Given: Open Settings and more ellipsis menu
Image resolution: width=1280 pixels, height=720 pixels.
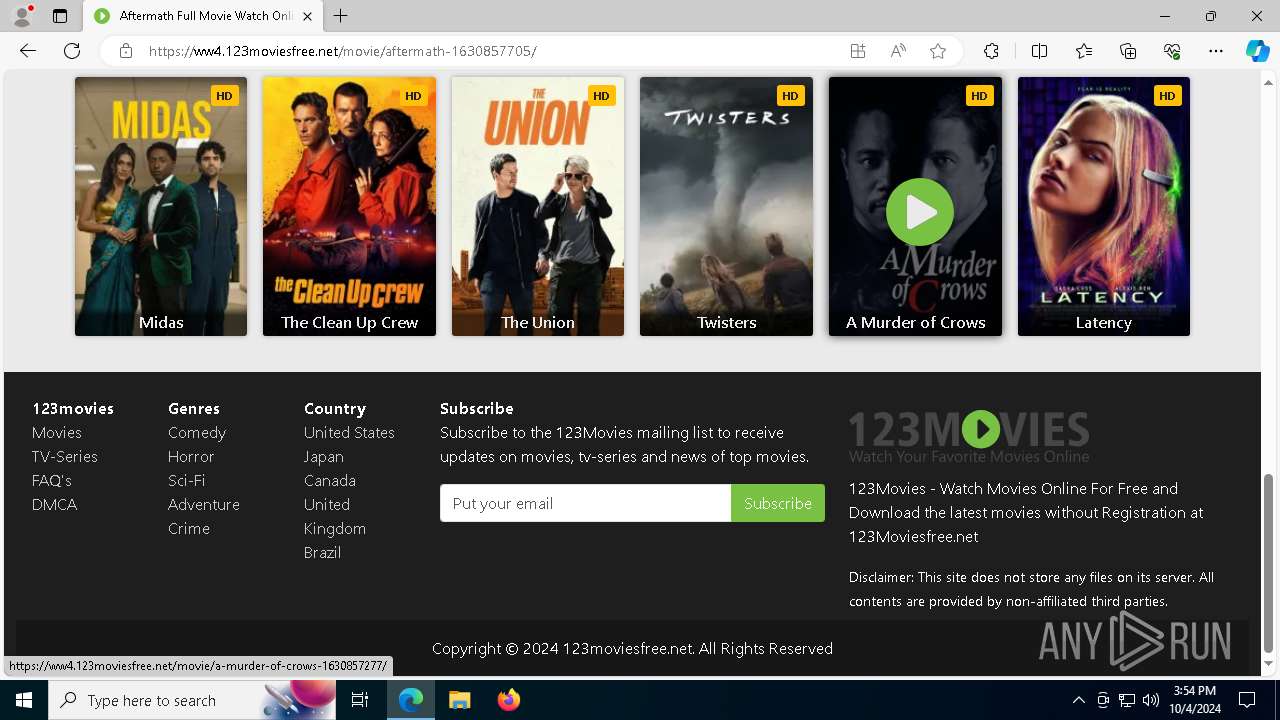Looking at the screenshot, I should [x=1216, y=51].
